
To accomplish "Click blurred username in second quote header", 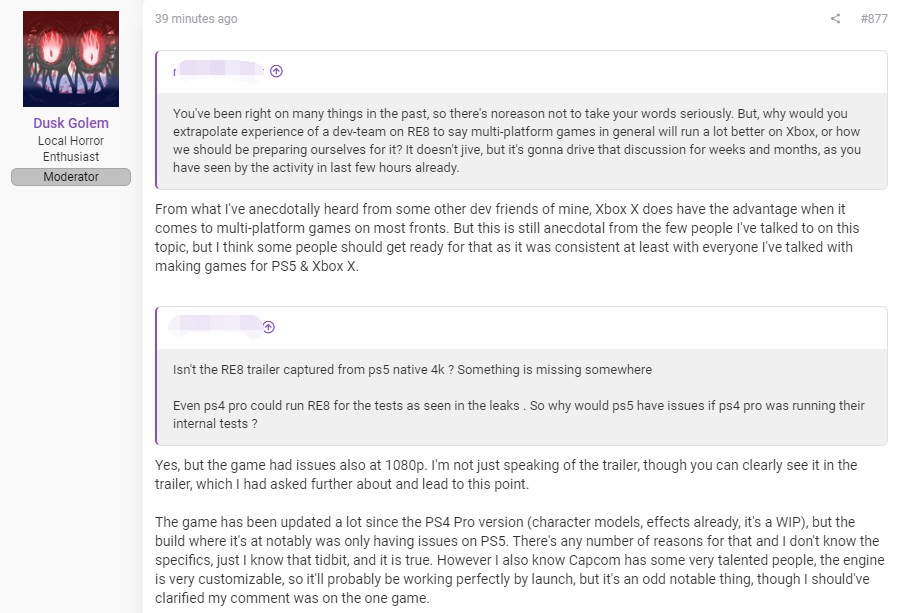I will point(215,325).
